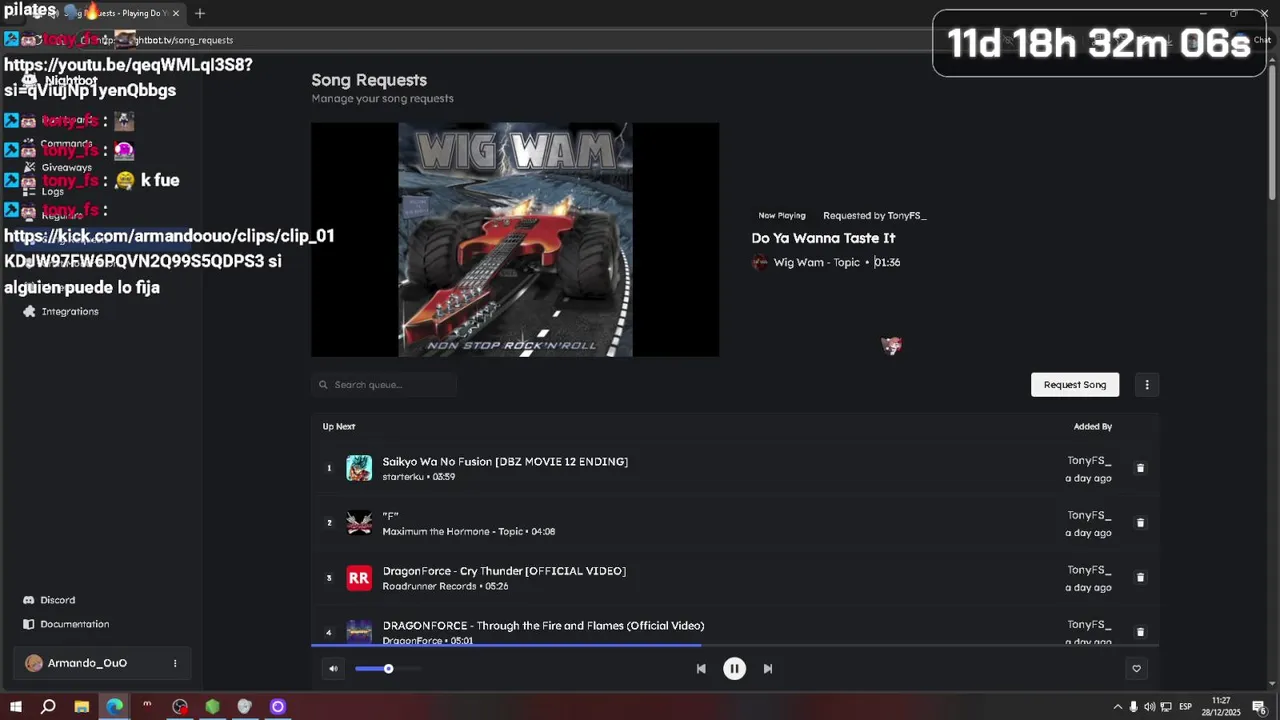Click the microphone icon in system tray

[1133, 707]
